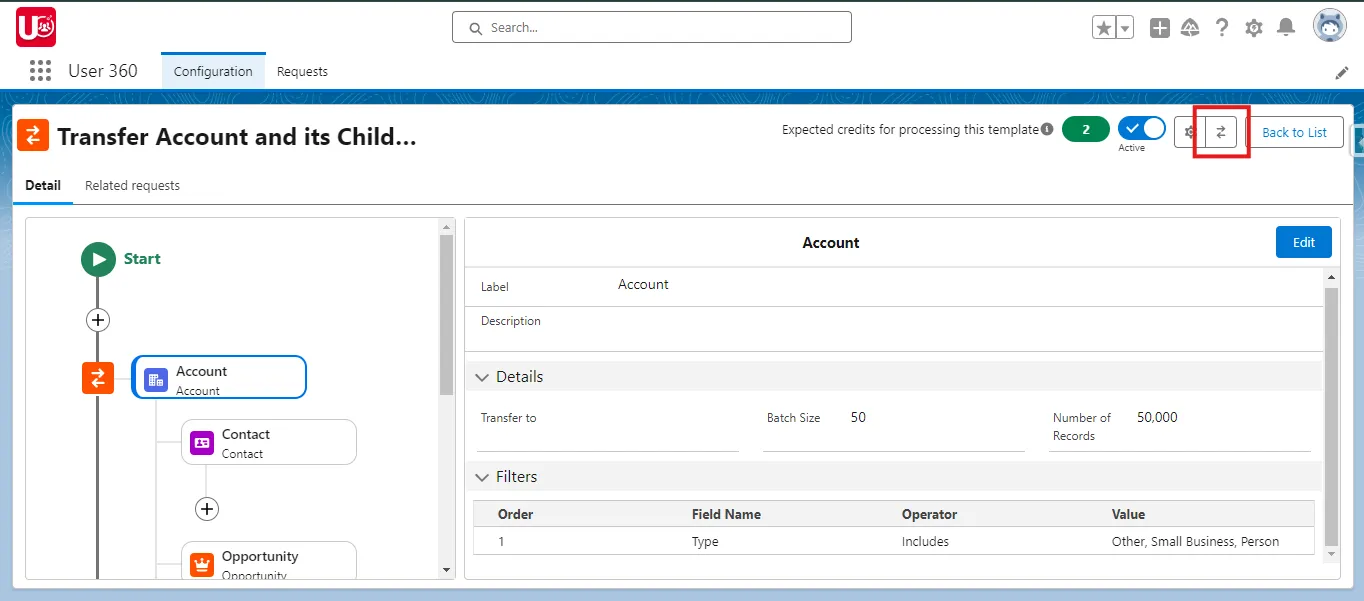1364x601 pixels.
Task: Collapse the Filters section
Action: click(482, 476)
